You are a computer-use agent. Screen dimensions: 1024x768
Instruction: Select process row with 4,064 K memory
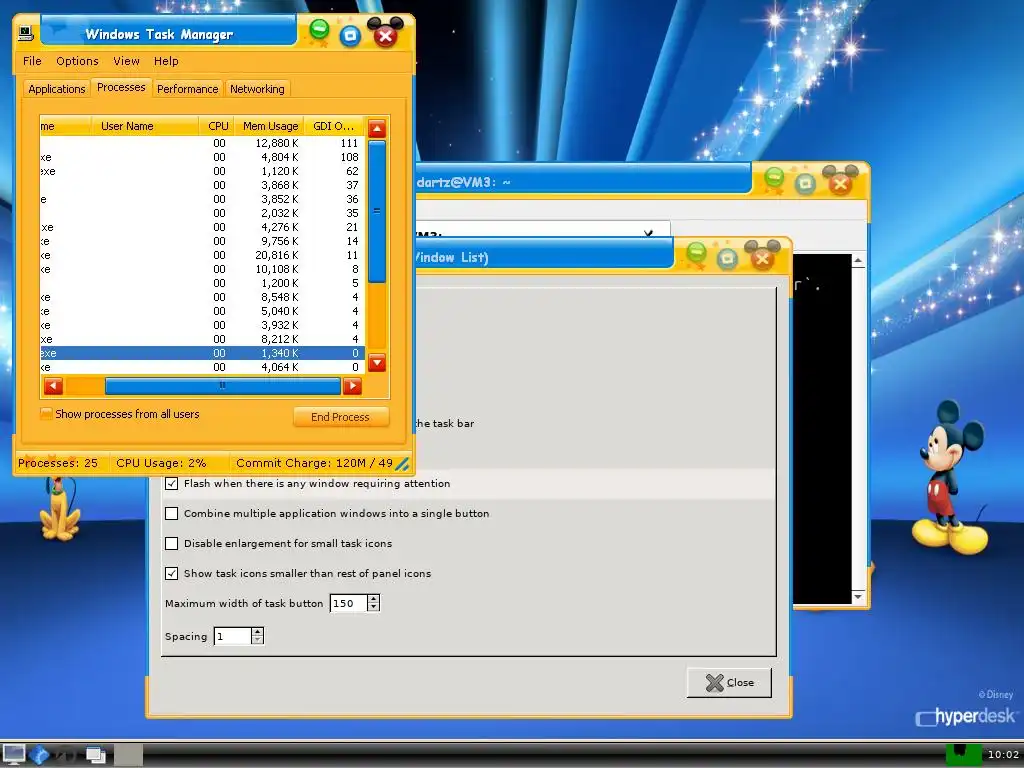(202, 367)
